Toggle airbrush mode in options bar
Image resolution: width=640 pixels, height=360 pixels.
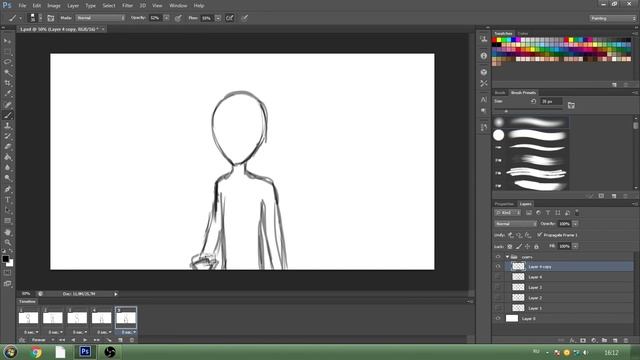point(230,18)
